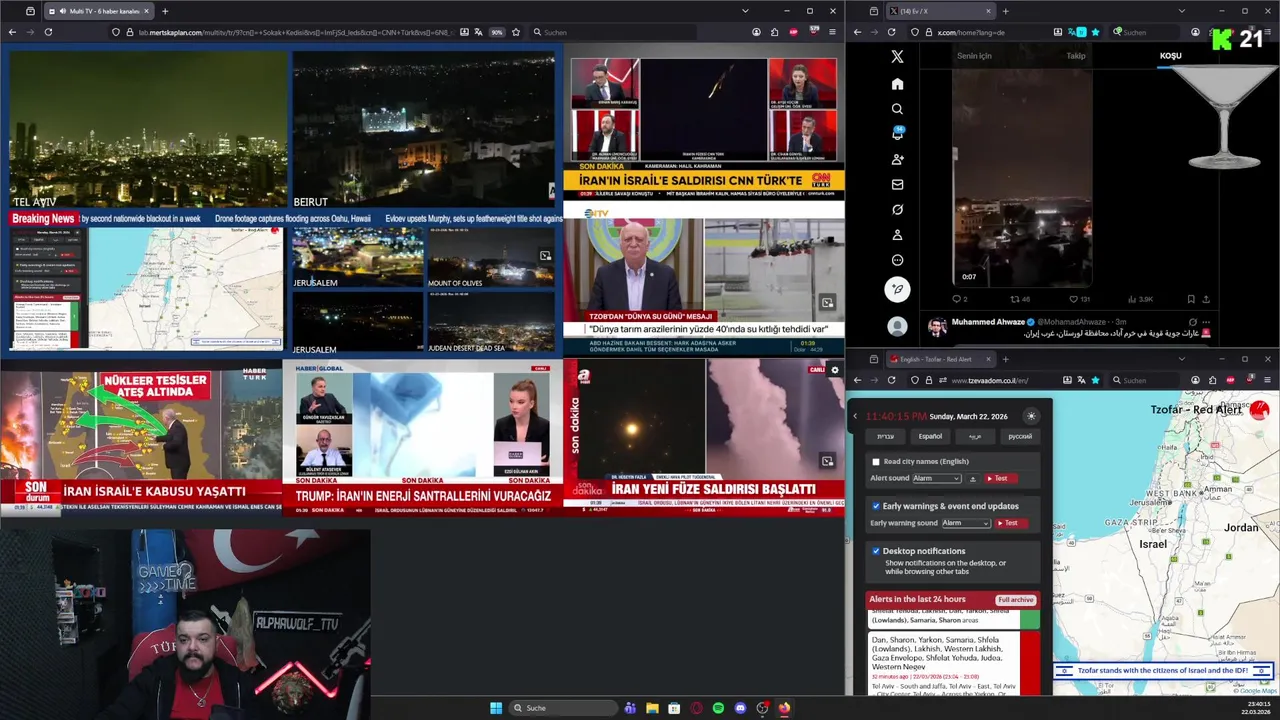Click the Windows taskbar Suche field
1280x720 pixels.
(x=564, y=708)
